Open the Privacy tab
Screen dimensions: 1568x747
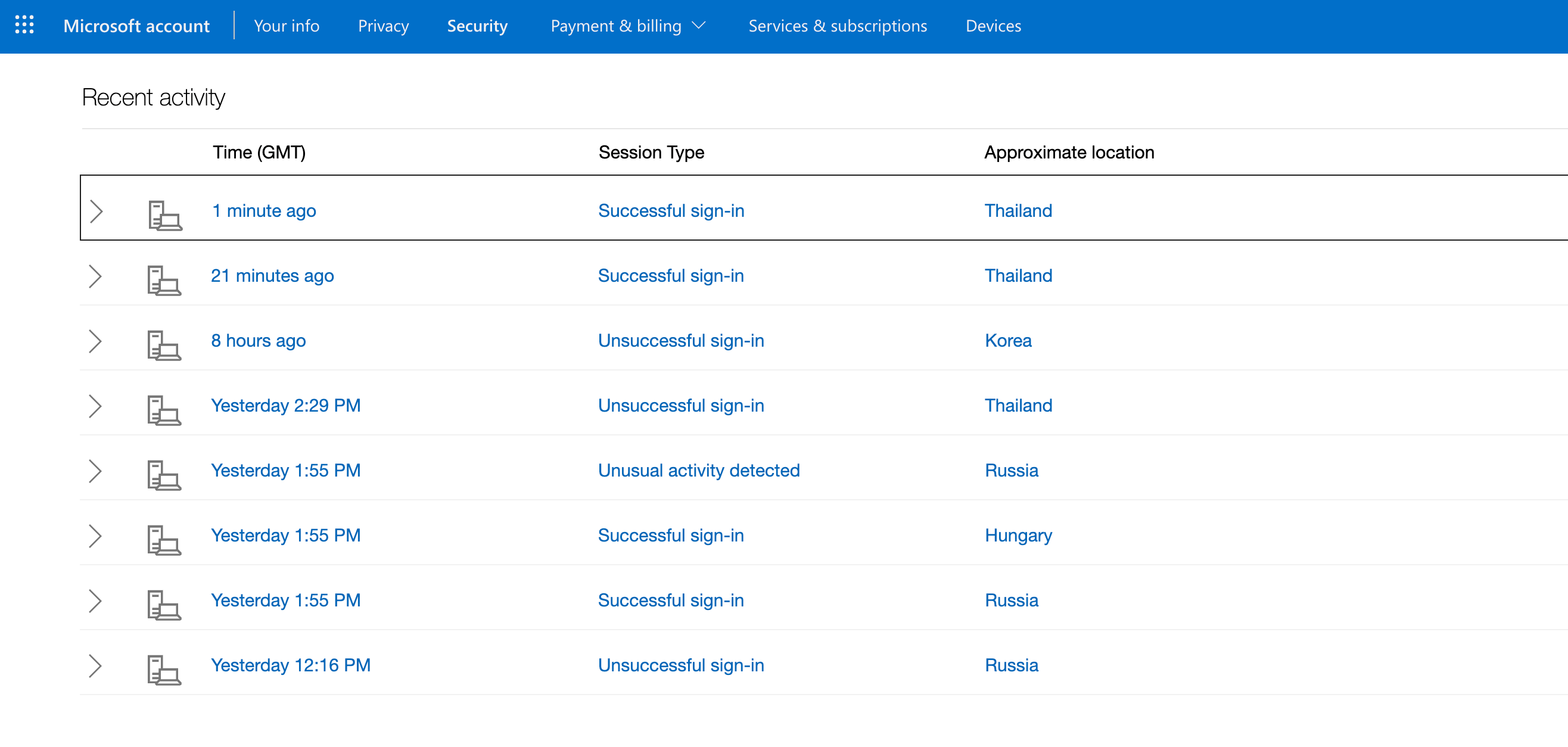(383, 26)
